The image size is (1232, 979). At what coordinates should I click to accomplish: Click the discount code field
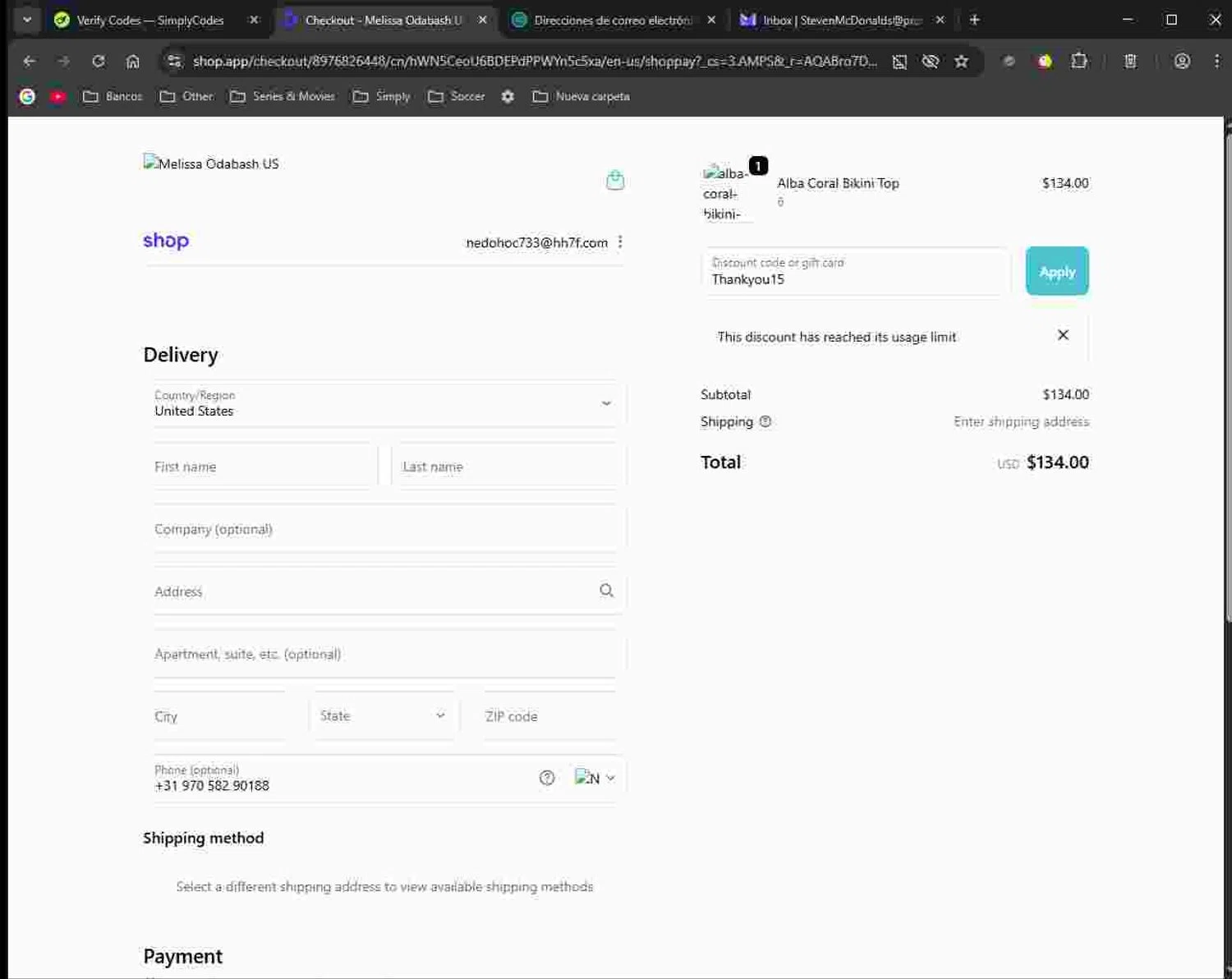point(855,271)
